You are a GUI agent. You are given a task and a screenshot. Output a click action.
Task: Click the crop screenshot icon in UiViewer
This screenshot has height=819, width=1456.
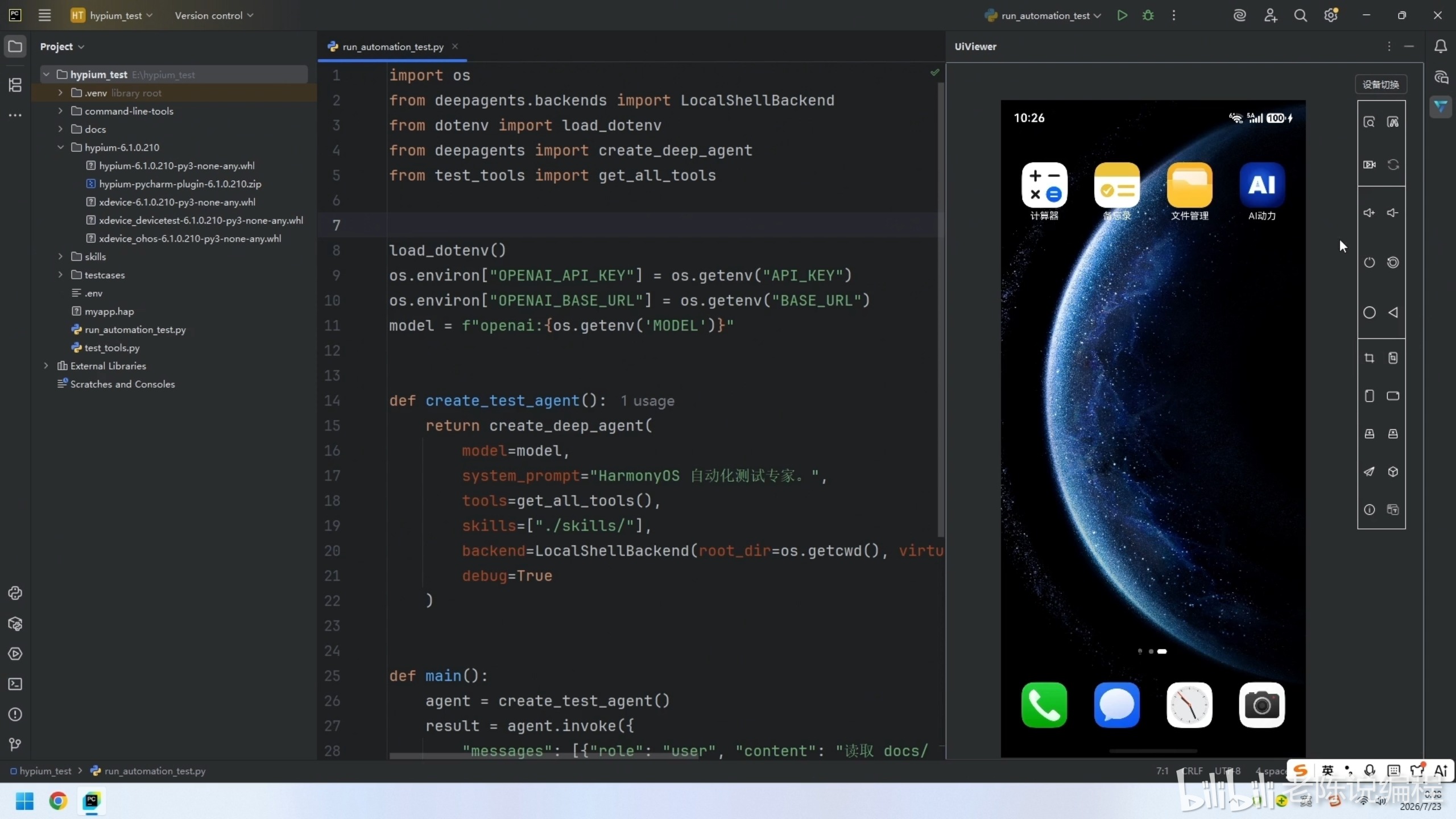tap(1369, 358)
